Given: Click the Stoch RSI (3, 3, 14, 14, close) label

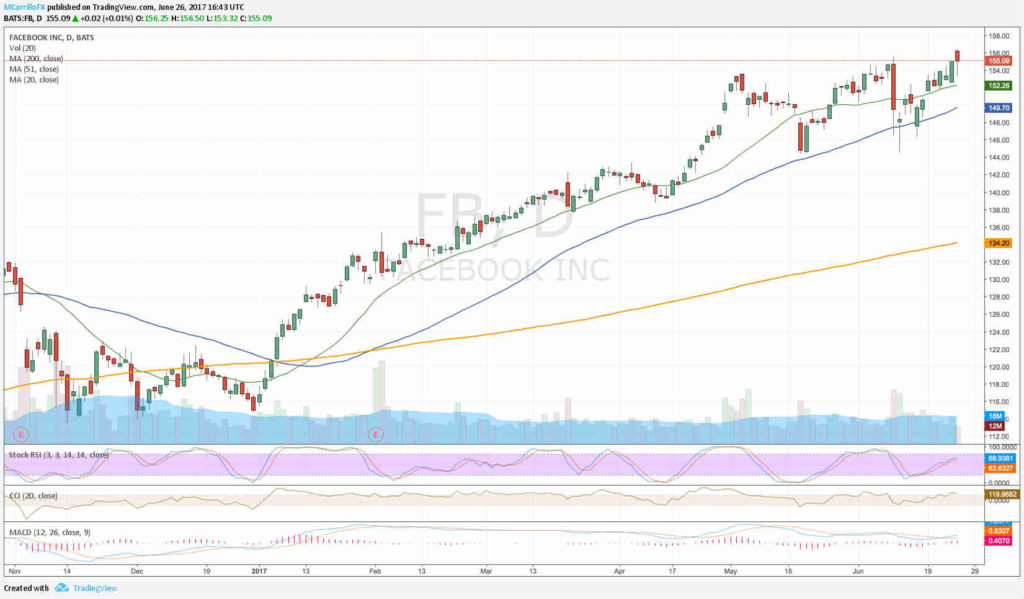Looking at the screenshot, I should pyautogui.click(x=58, y=455).
